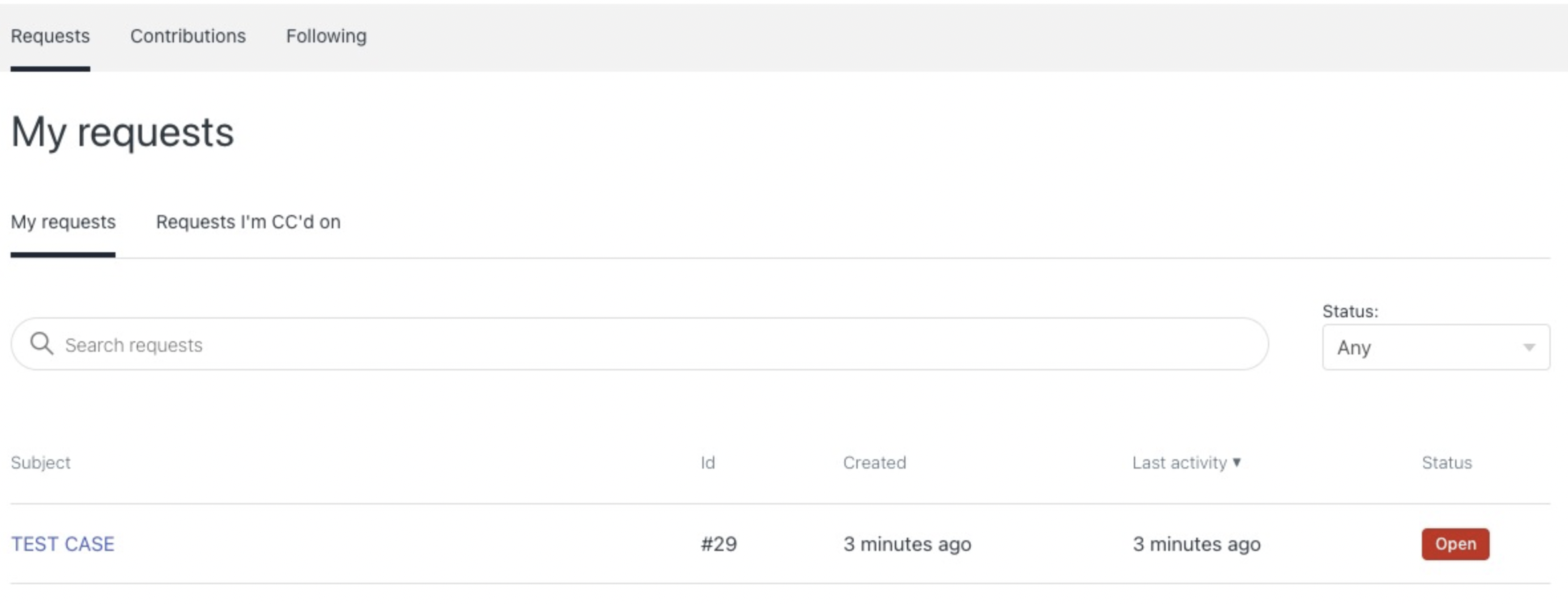Click the Search requests input field
The width and height of the screenshot is (1568, 604).
[640, 344]
